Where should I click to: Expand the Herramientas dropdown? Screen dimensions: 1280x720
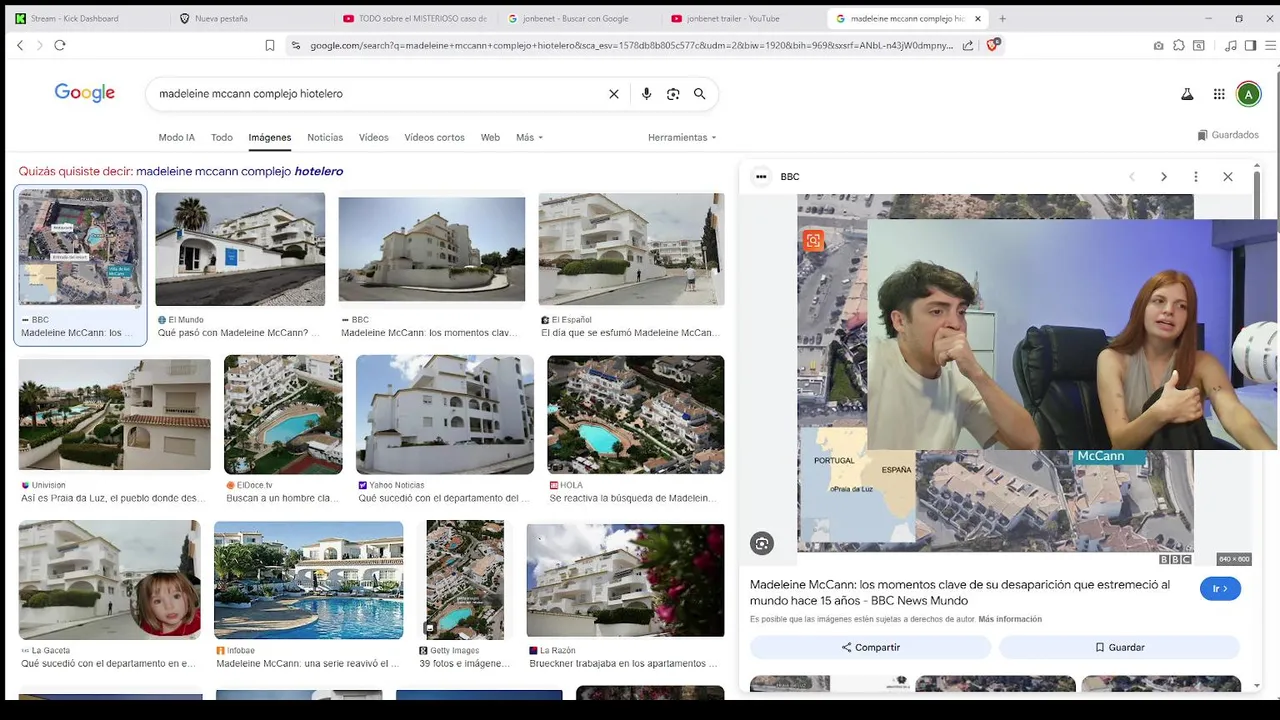(x=682, y=137)
